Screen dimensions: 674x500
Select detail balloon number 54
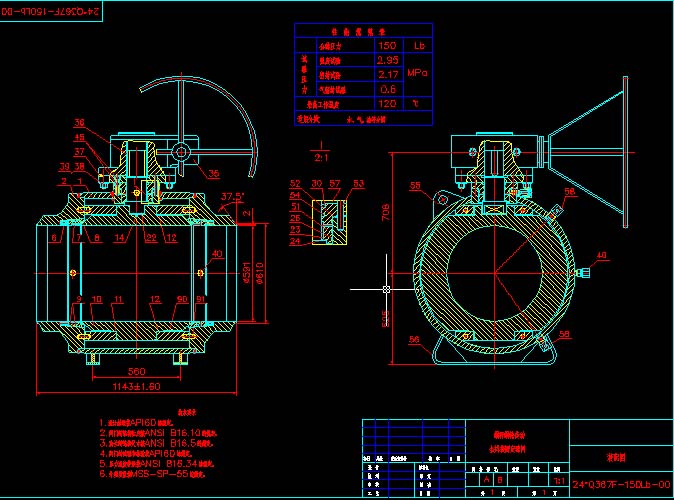click(x=295, y=195)
